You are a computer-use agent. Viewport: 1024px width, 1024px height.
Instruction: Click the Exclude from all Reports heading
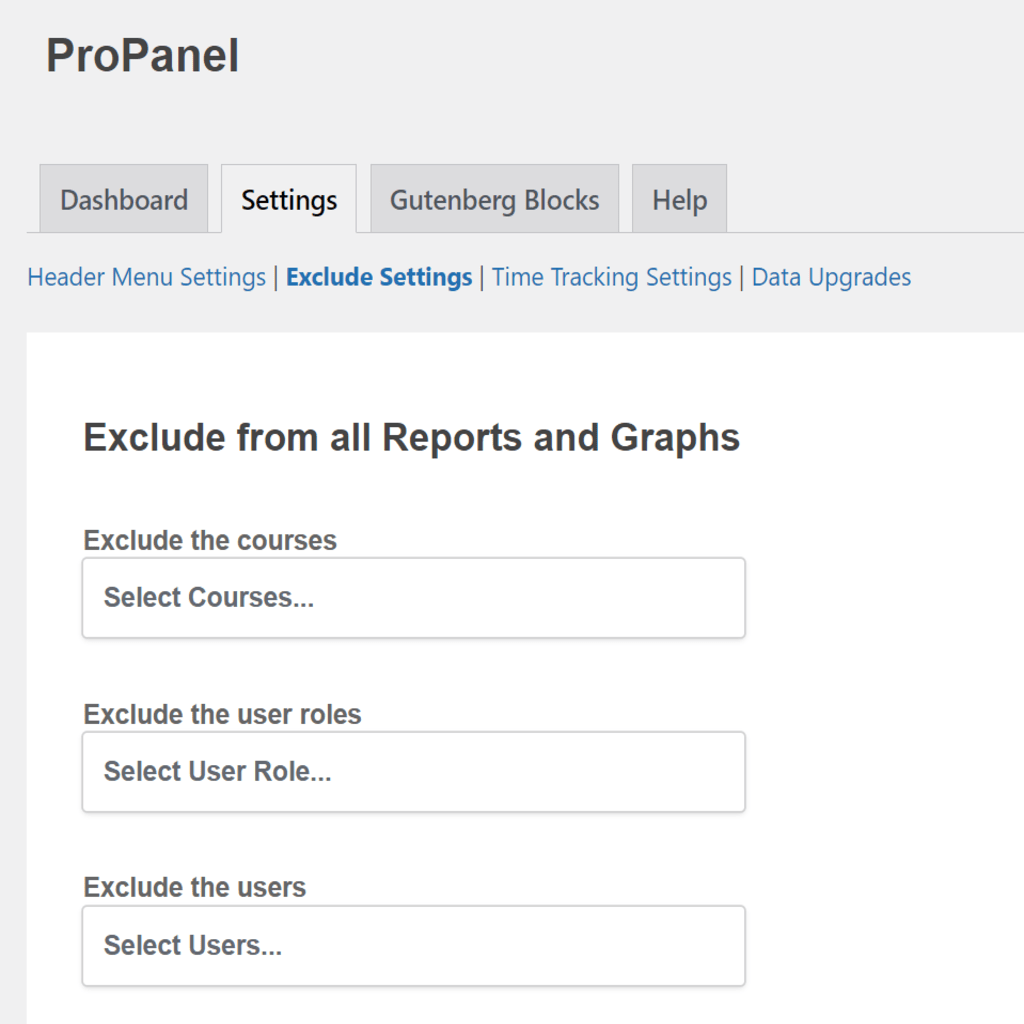click(411, 437)
